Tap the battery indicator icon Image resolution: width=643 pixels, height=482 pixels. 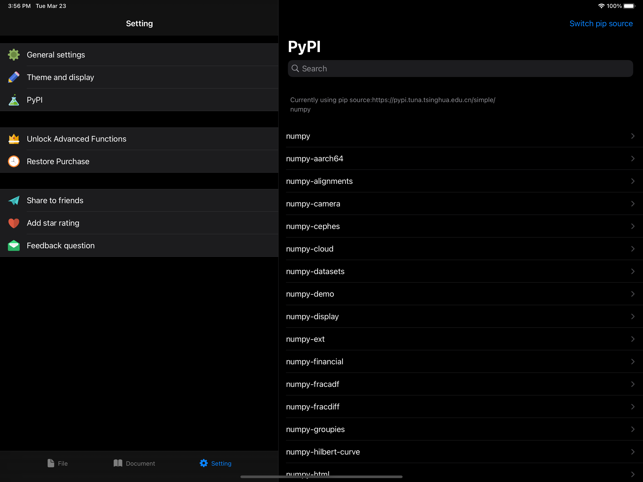tap(629, 6)
